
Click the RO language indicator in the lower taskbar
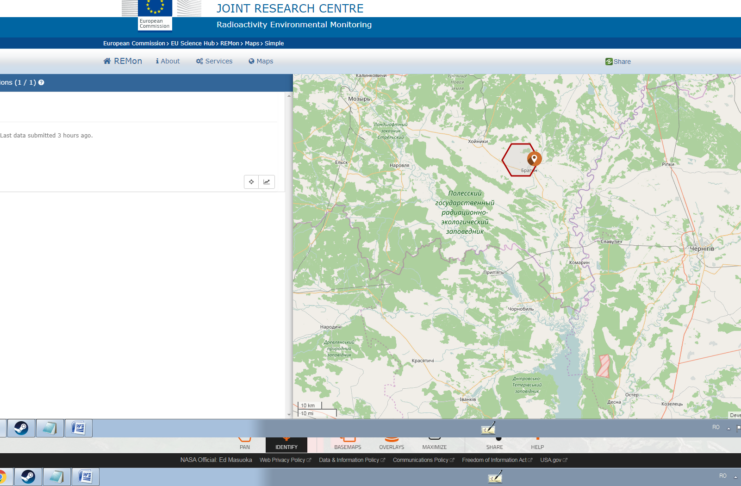coord(723,476)
